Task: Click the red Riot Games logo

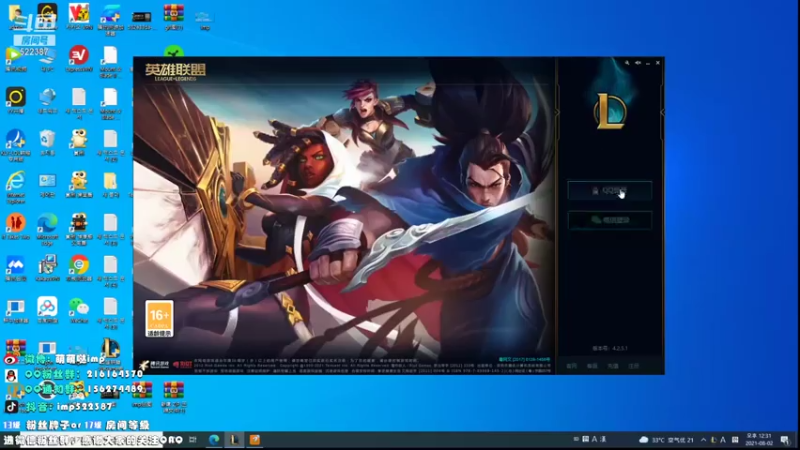Action: [x=183, y=365]
